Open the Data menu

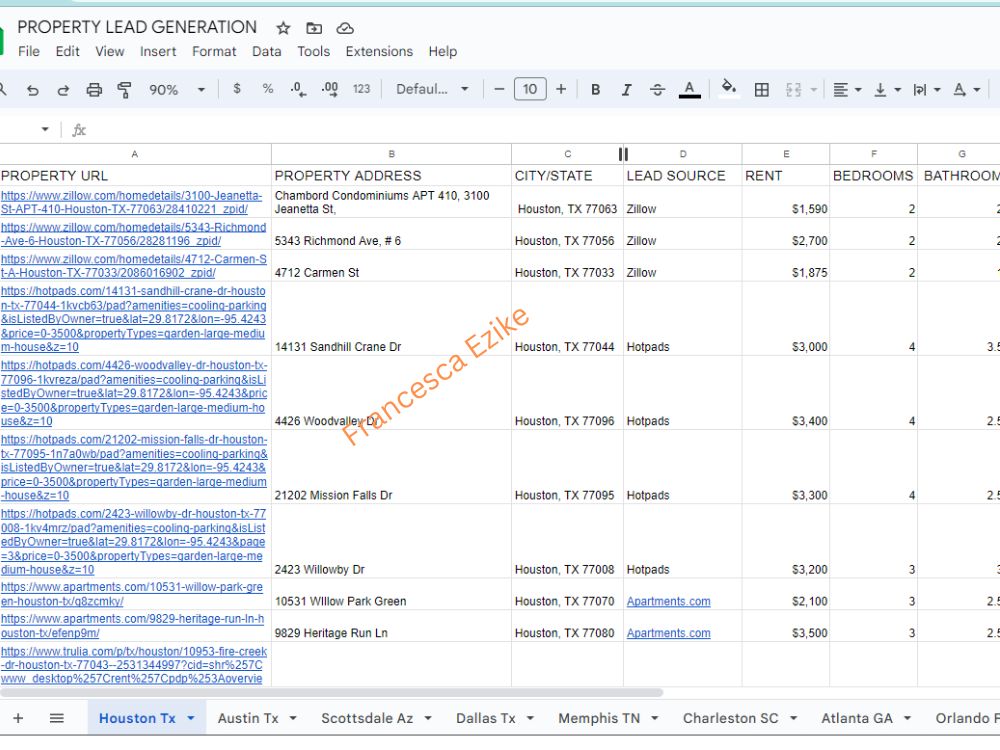click(267, 52)
